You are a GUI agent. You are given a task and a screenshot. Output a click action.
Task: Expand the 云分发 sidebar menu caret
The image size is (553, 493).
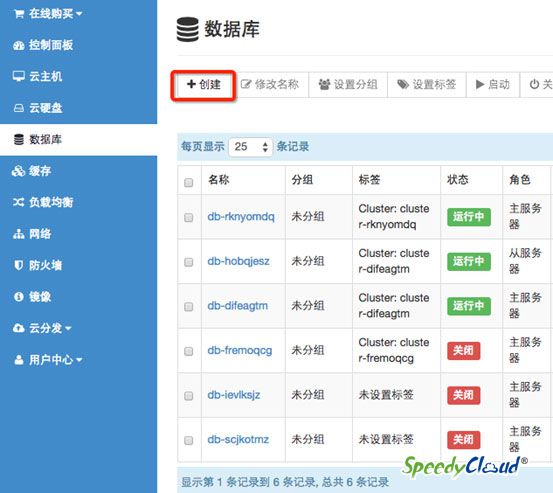68,328
